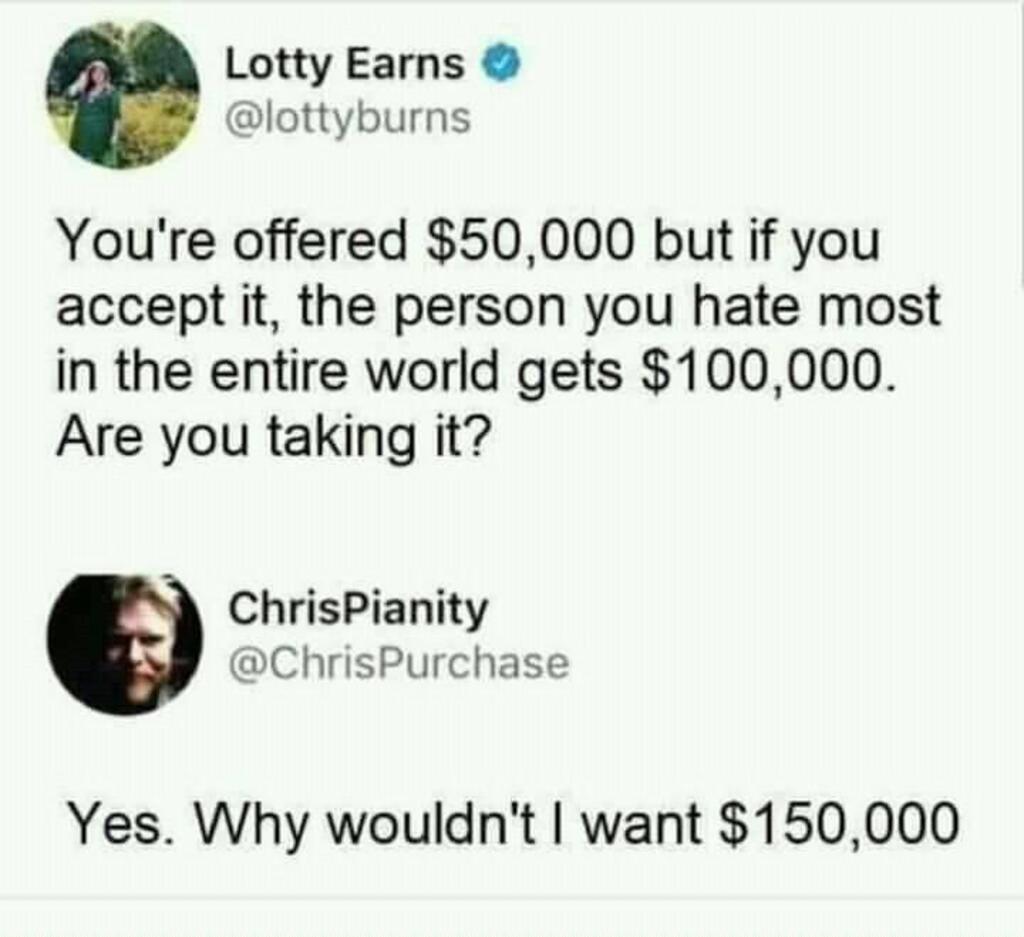Open ChrisPianity's round profile picture
Image resolution: width=1024 pixels, height=937 pixels.
point(125,644)
